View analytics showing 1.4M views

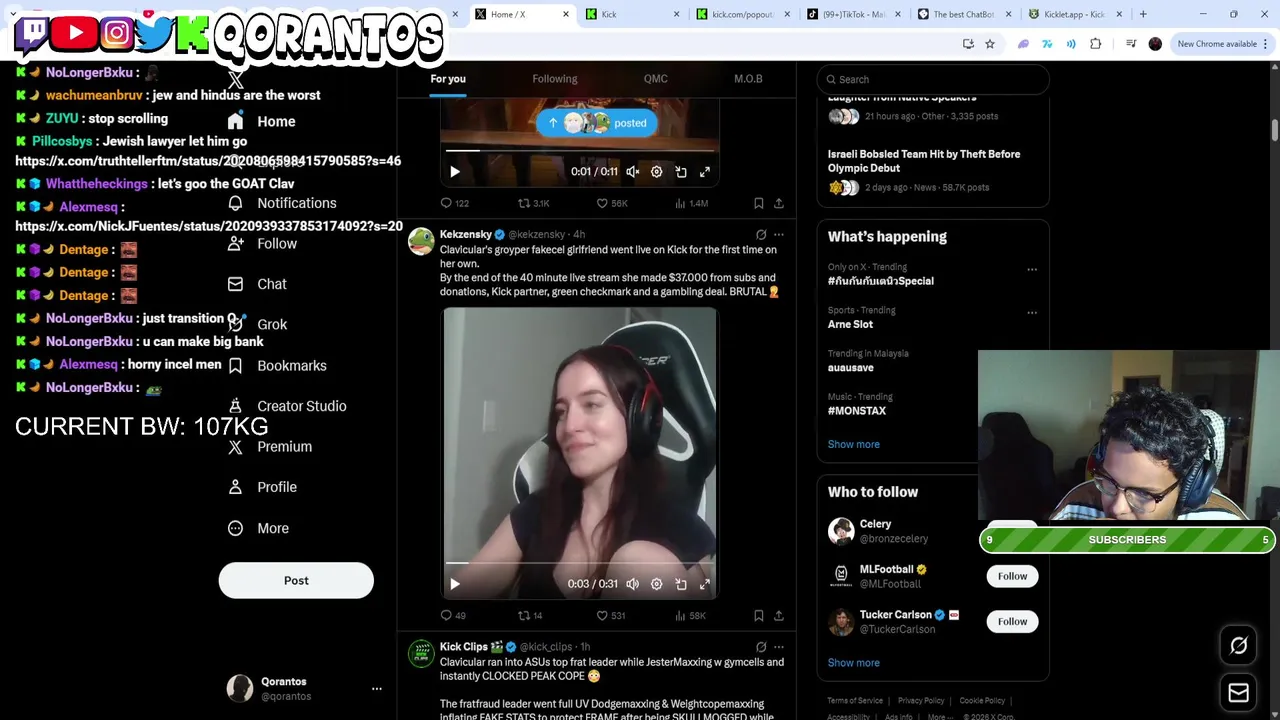pos(692,203)
